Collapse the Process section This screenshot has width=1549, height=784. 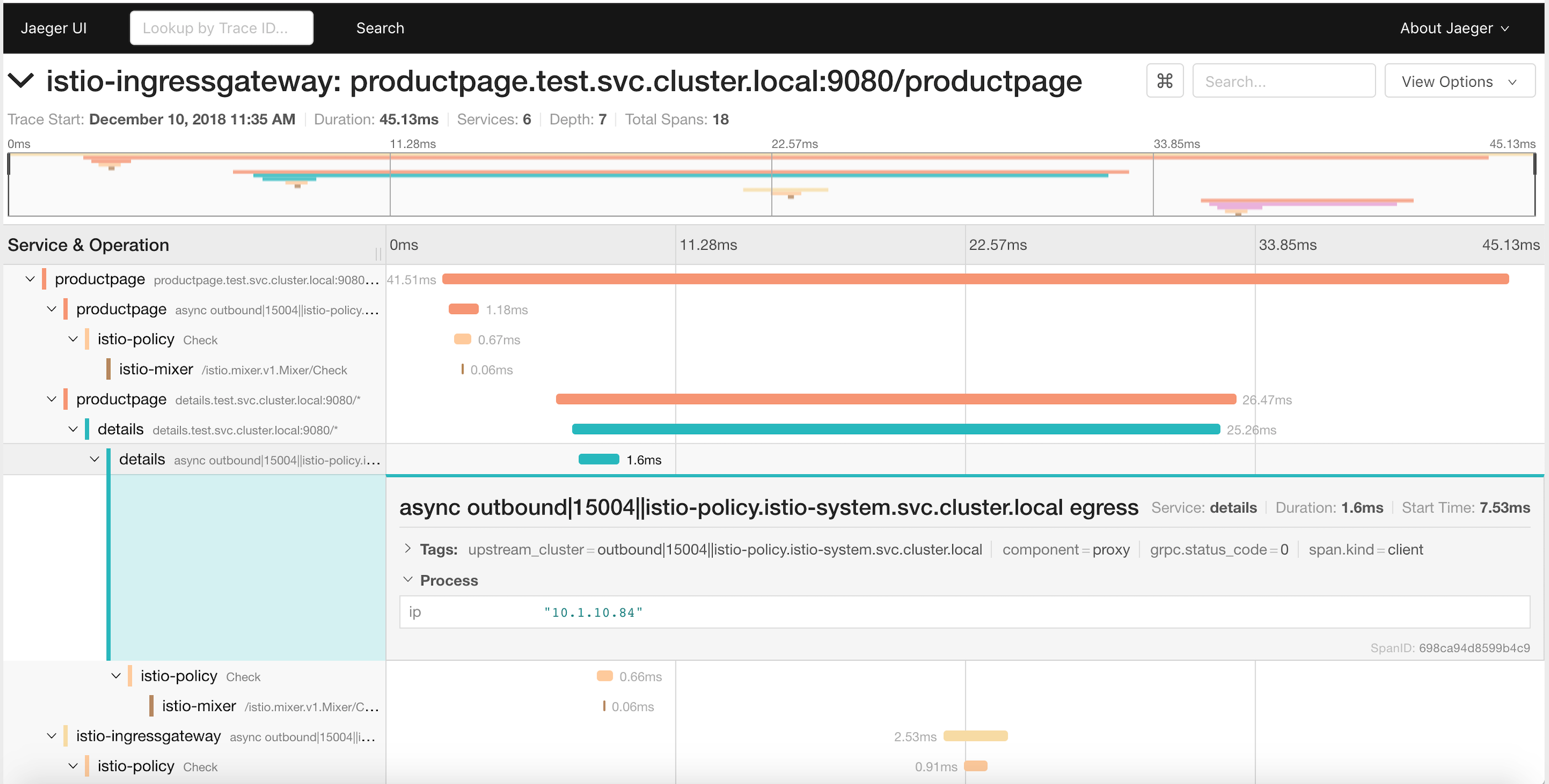click(x=408, y=579)
